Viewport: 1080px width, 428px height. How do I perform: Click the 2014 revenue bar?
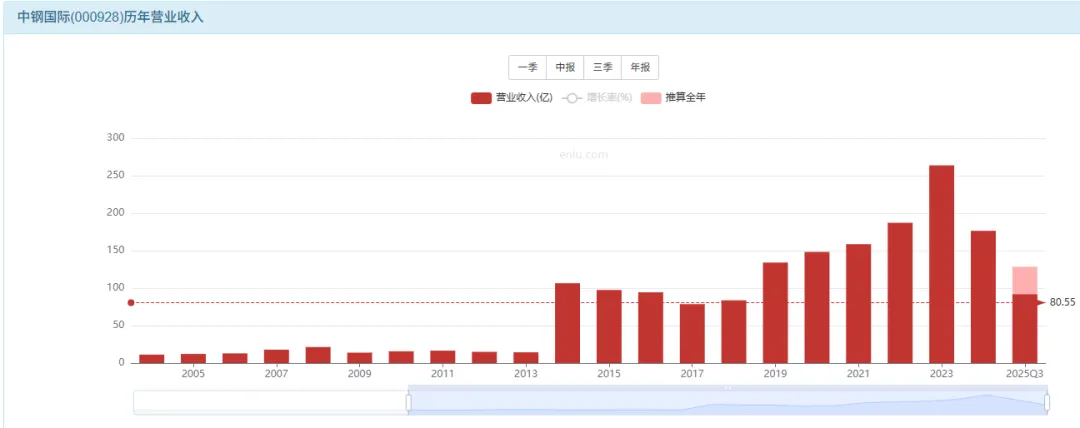tap(568, 323)
